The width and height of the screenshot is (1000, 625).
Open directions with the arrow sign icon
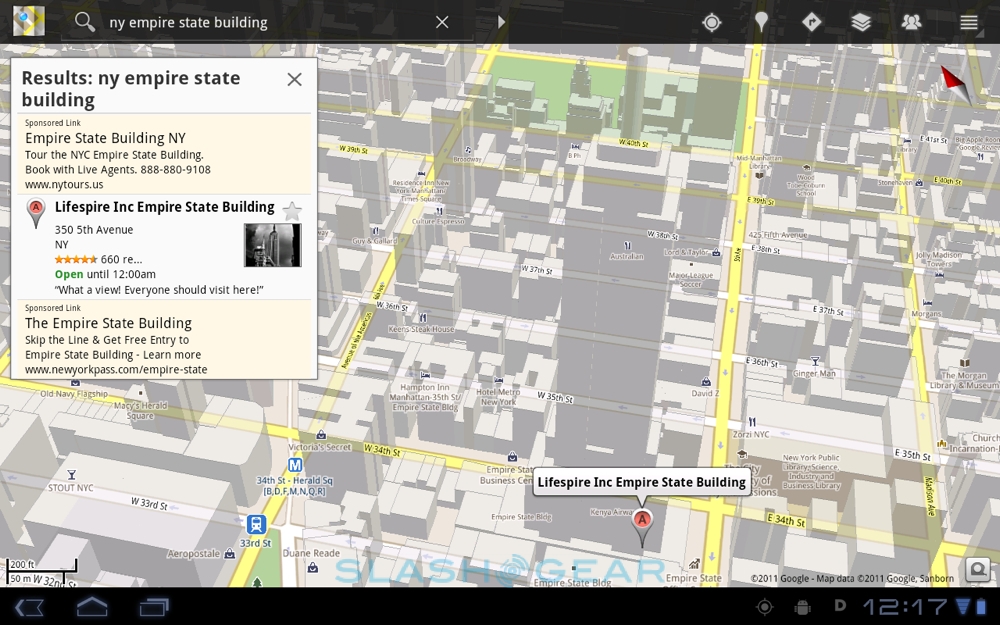(x=811, y=22)
